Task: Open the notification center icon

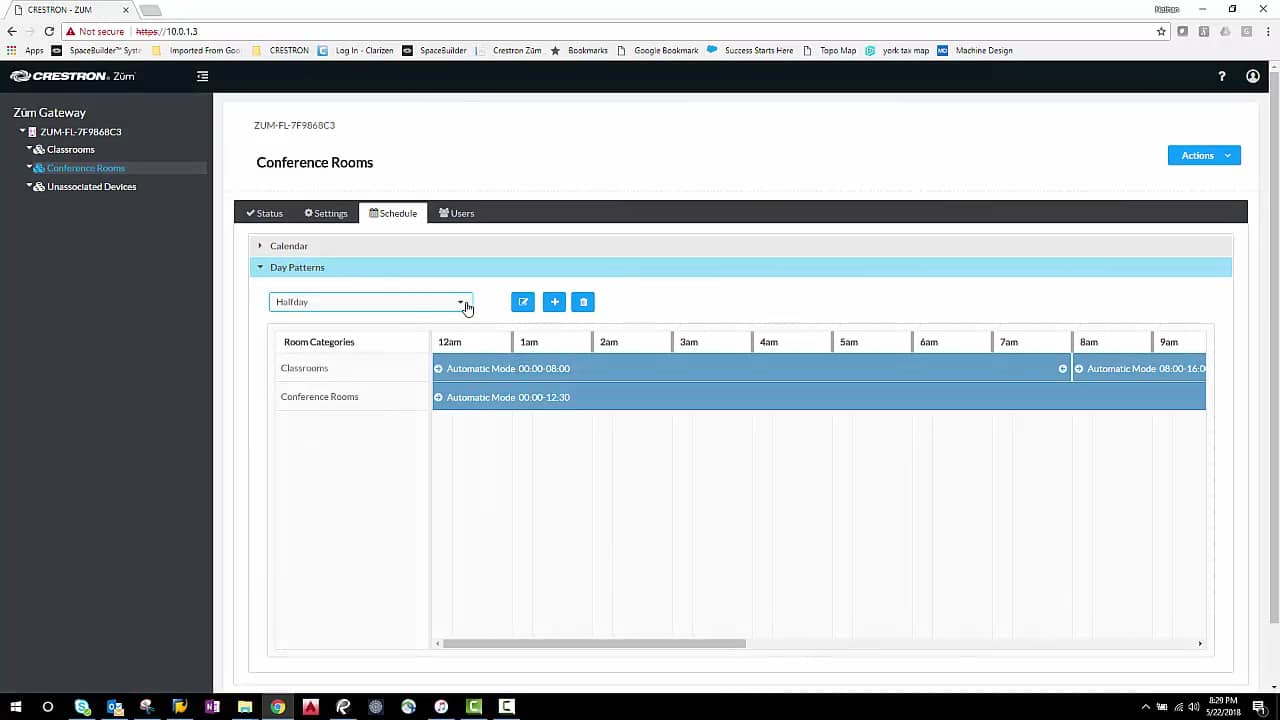Action: point(1259,706)
